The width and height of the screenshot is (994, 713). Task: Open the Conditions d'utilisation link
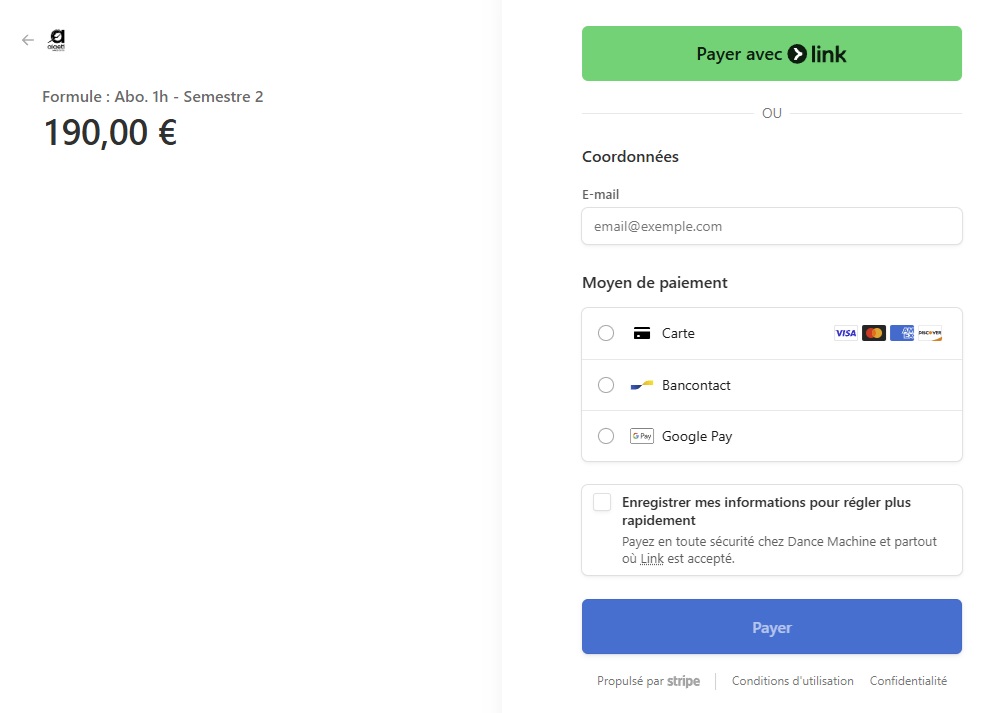792,681
